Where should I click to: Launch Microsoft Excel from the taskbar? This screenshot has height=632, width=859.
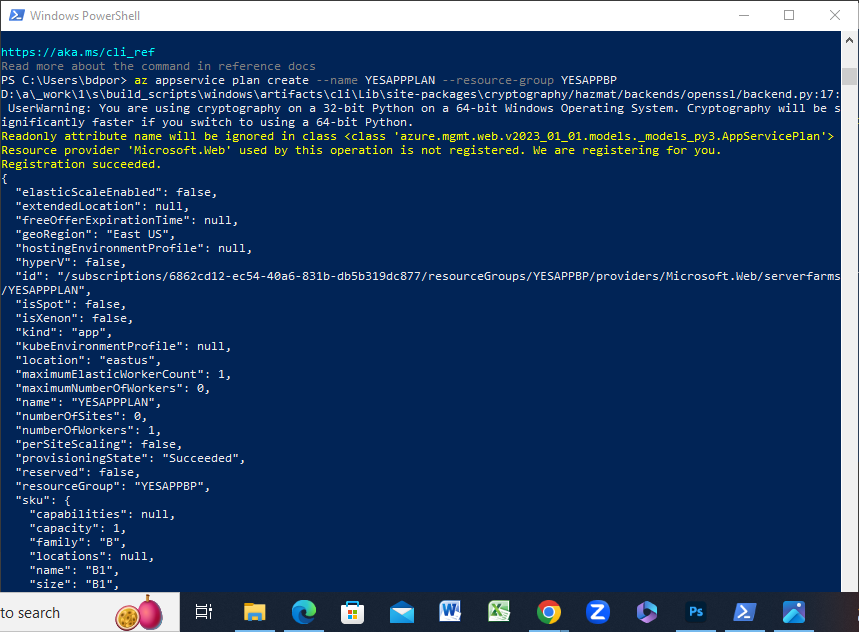click(499, 612)
